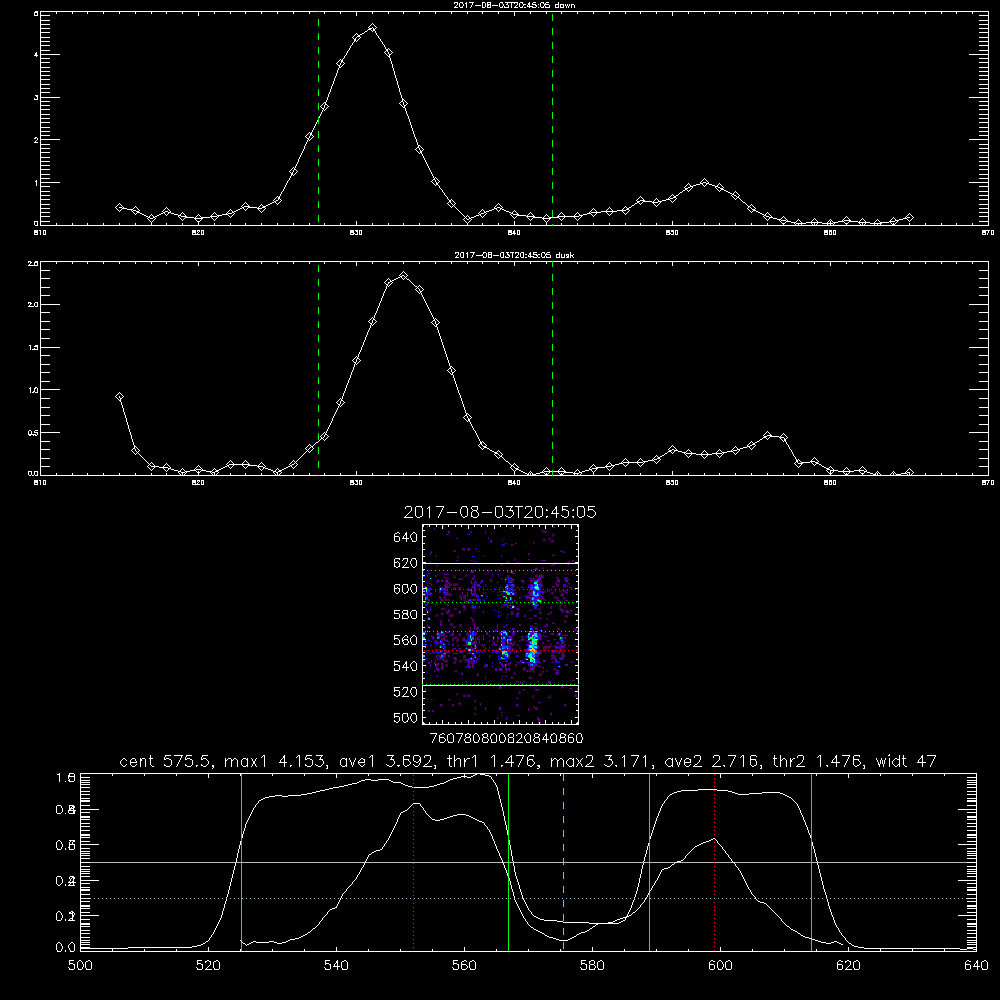Click the solid green line near 589 in bottom plot
This screenshot has width=1000, height=1000.
(649, 862)
